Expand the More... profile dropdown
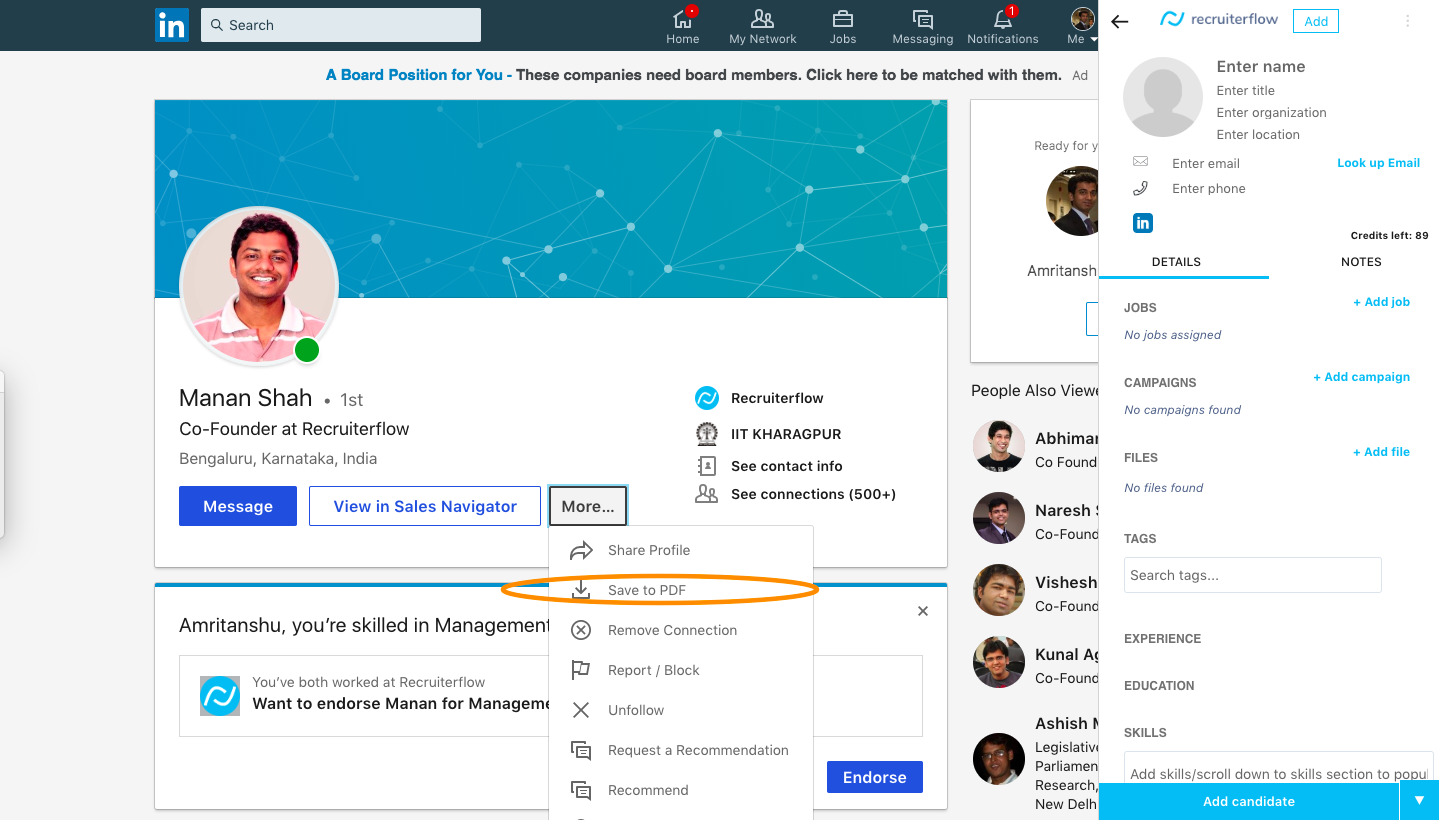The height and width of the screenshot is (820, 1439). (588, 506)
